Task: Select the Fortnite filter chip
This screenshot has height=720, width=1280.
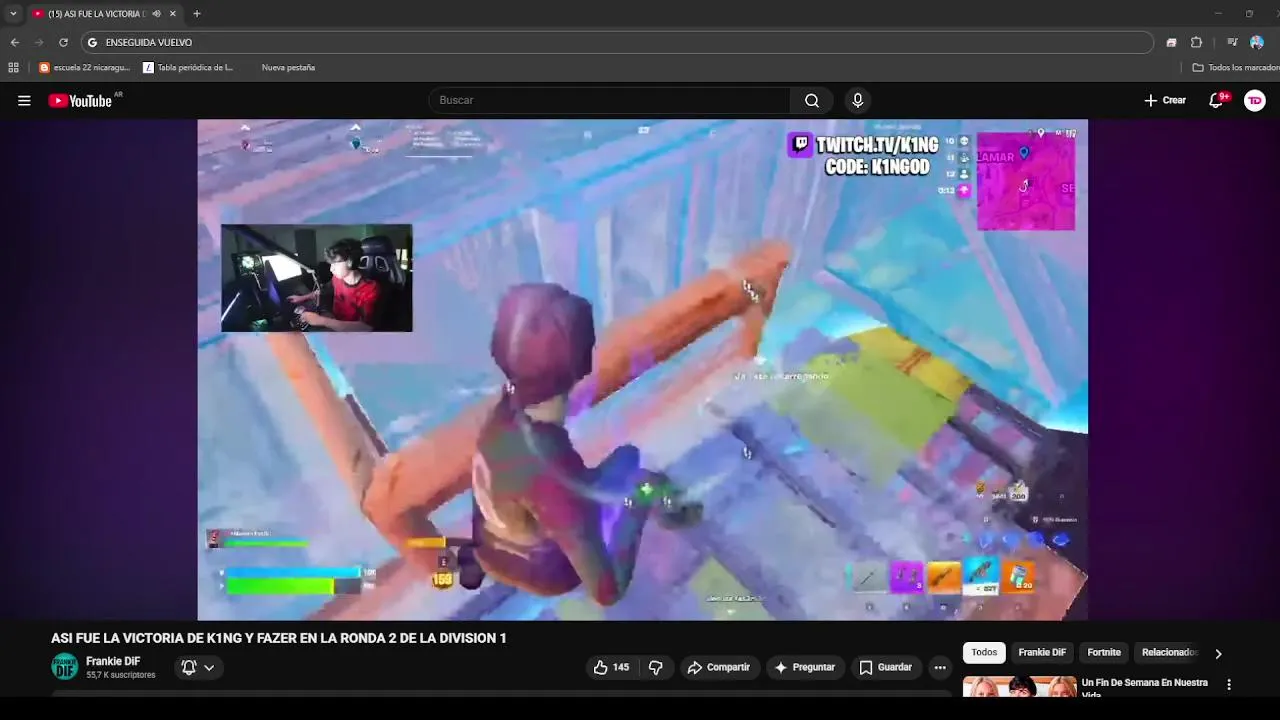Action: tap(1104, 653)
